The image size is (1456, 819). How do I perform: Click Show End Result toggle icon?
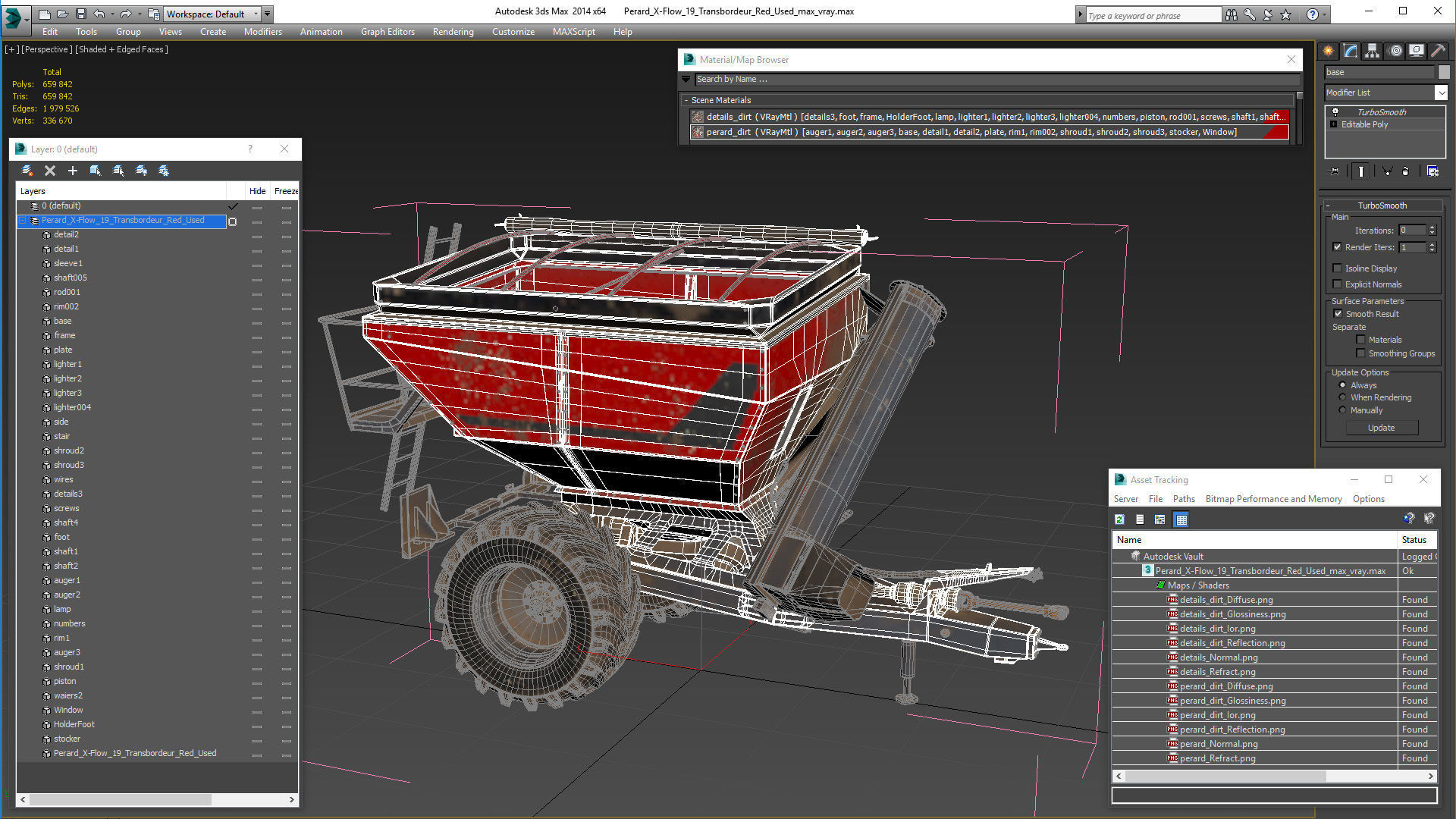1361,171
